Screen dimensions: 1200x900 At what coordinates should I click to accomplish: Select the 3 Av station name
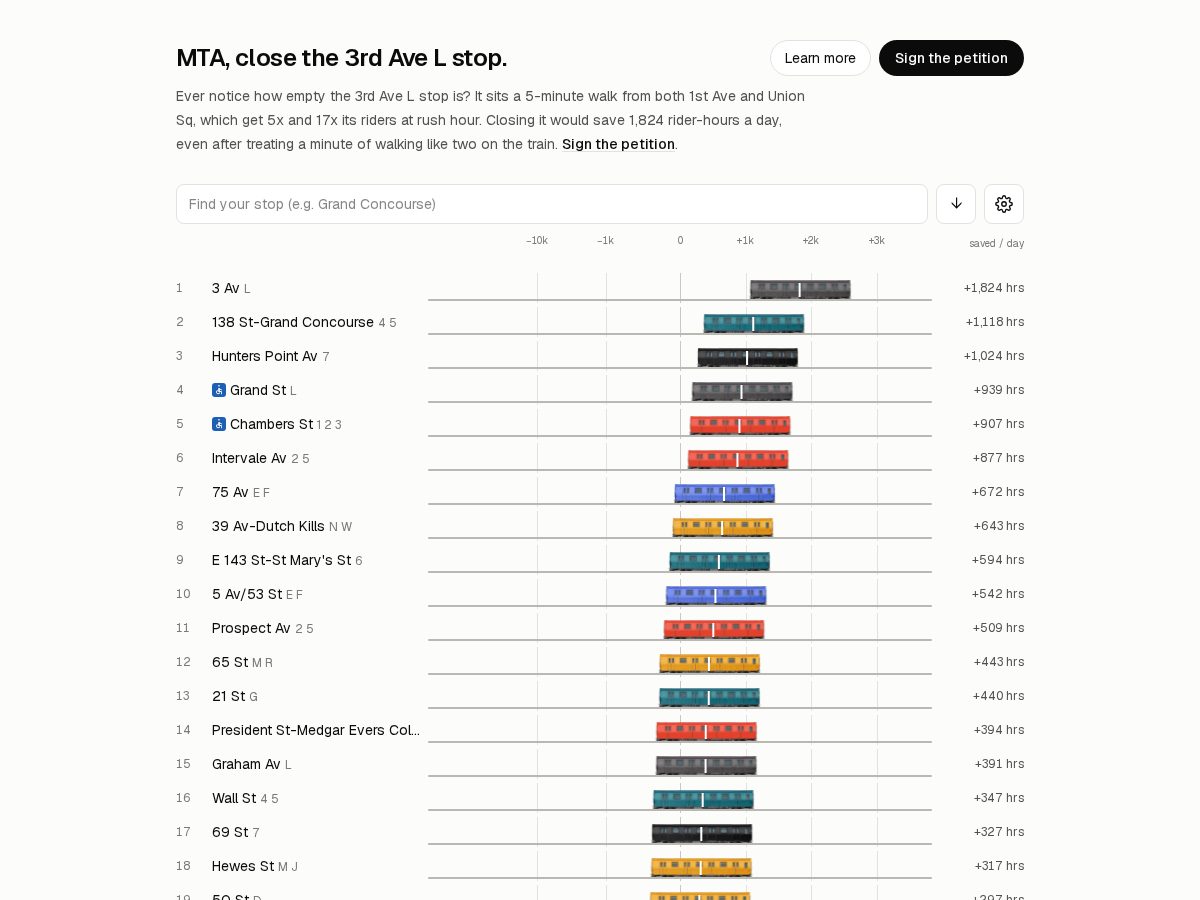[x=226, y=288]
